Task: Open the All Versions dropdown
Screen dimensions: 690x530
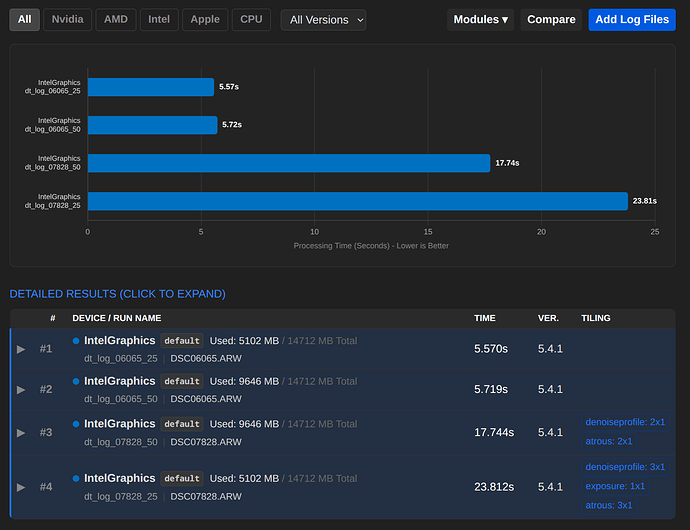Action: [323, 20]
